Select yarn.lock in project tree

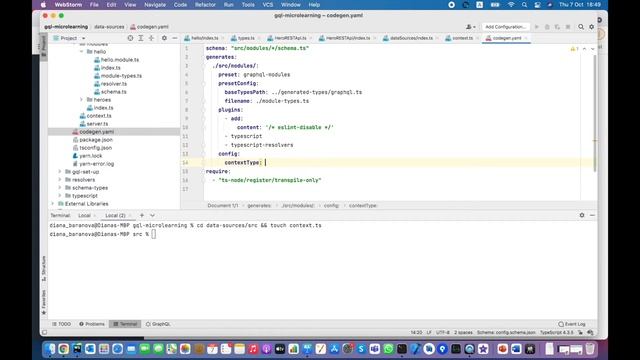(91, 156)
